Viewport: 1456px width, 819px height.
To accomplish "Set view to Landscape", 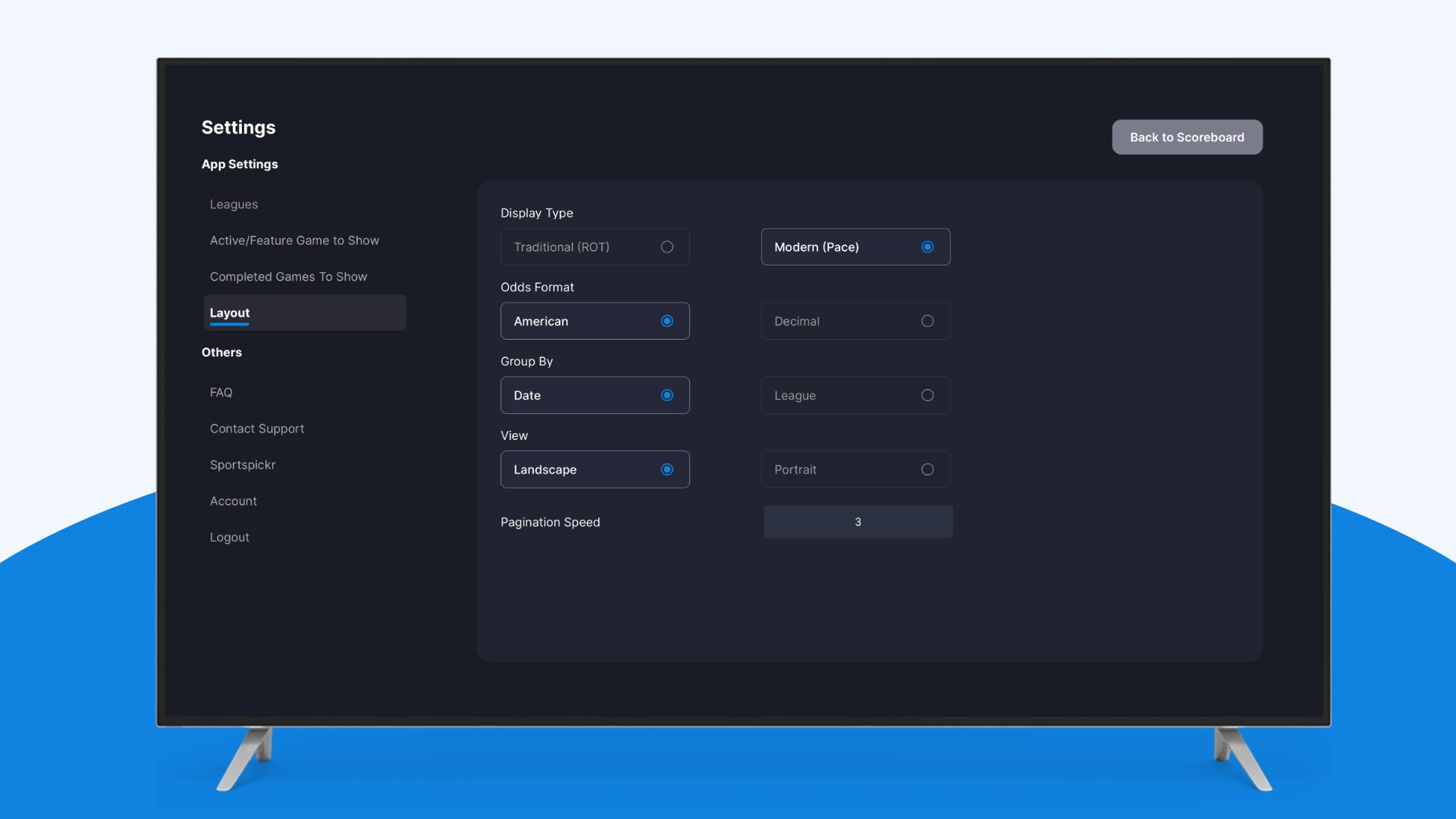I will point(595,470).
